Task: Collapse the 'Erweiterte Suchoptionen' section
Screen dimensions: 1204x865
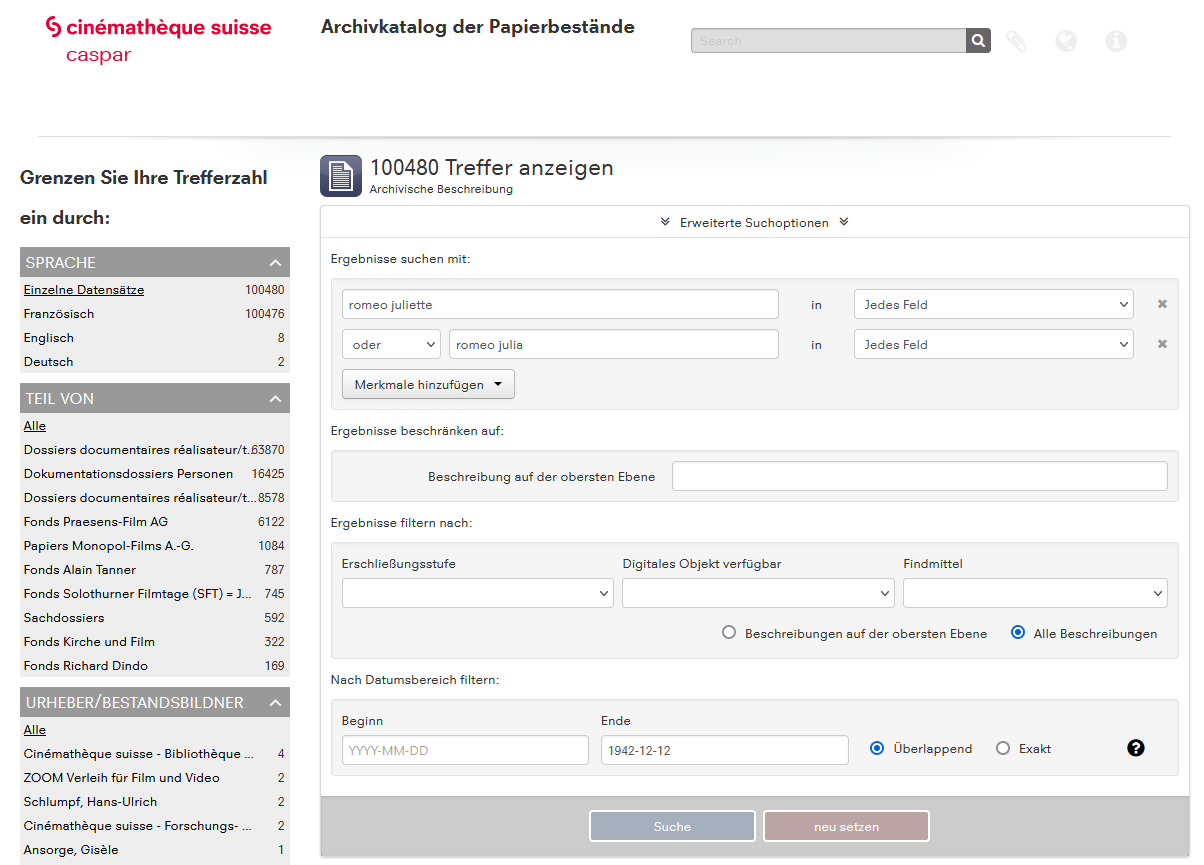Action: coord(754,222)
